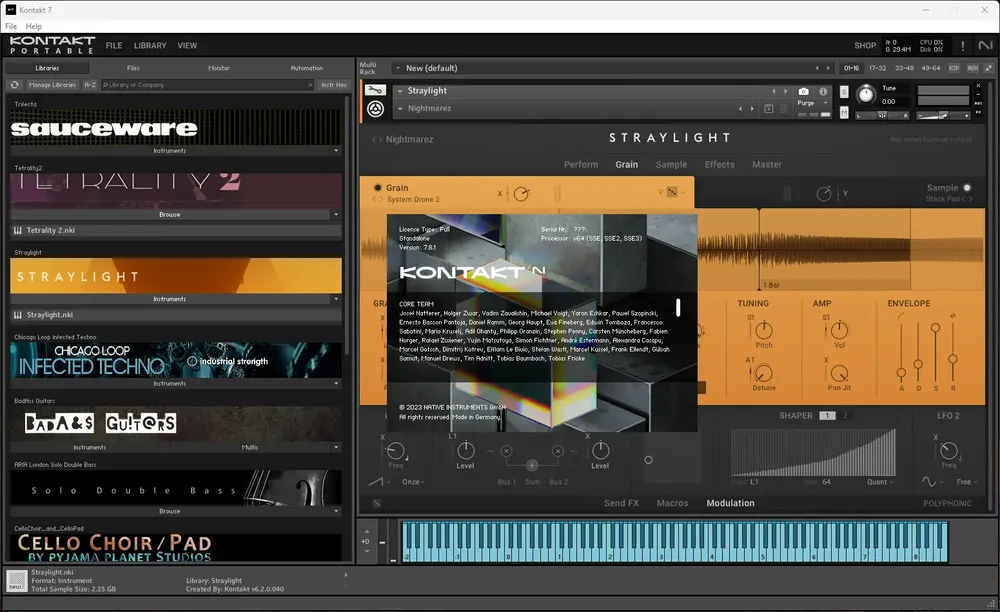Click the camera snapshot icon
The image size is (1000, 612).
(804, 92)
